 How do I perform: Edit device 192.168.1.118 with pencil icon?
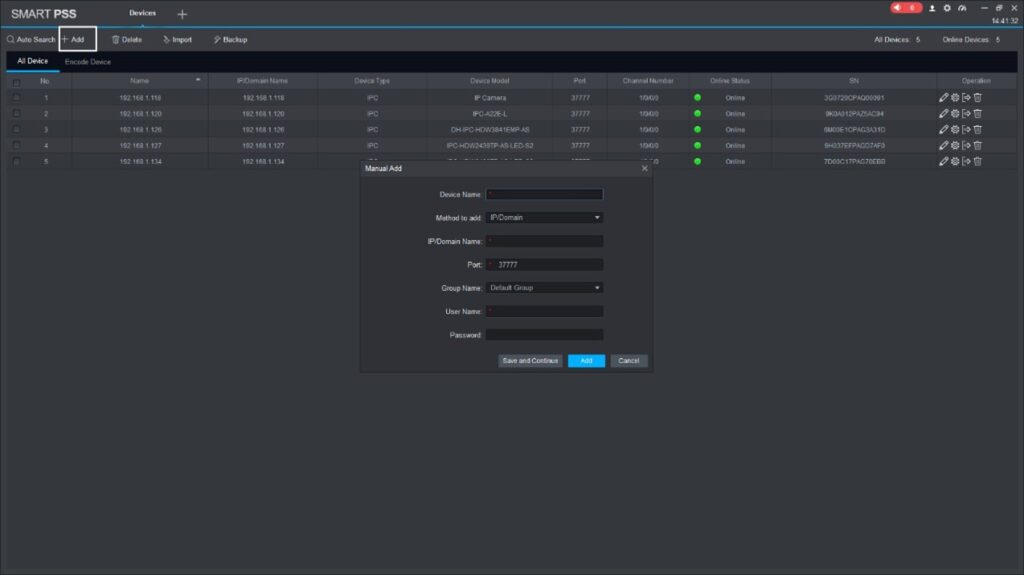943,97
